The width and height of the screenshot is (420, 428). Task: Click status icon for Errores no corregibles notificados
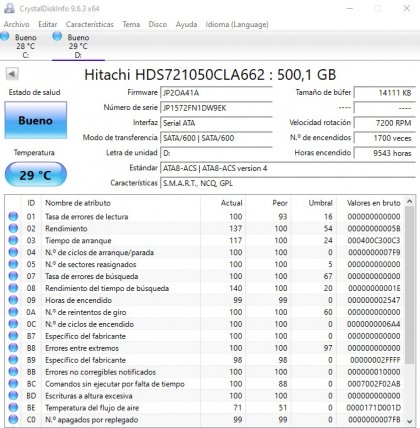click(x=13, y=372)
